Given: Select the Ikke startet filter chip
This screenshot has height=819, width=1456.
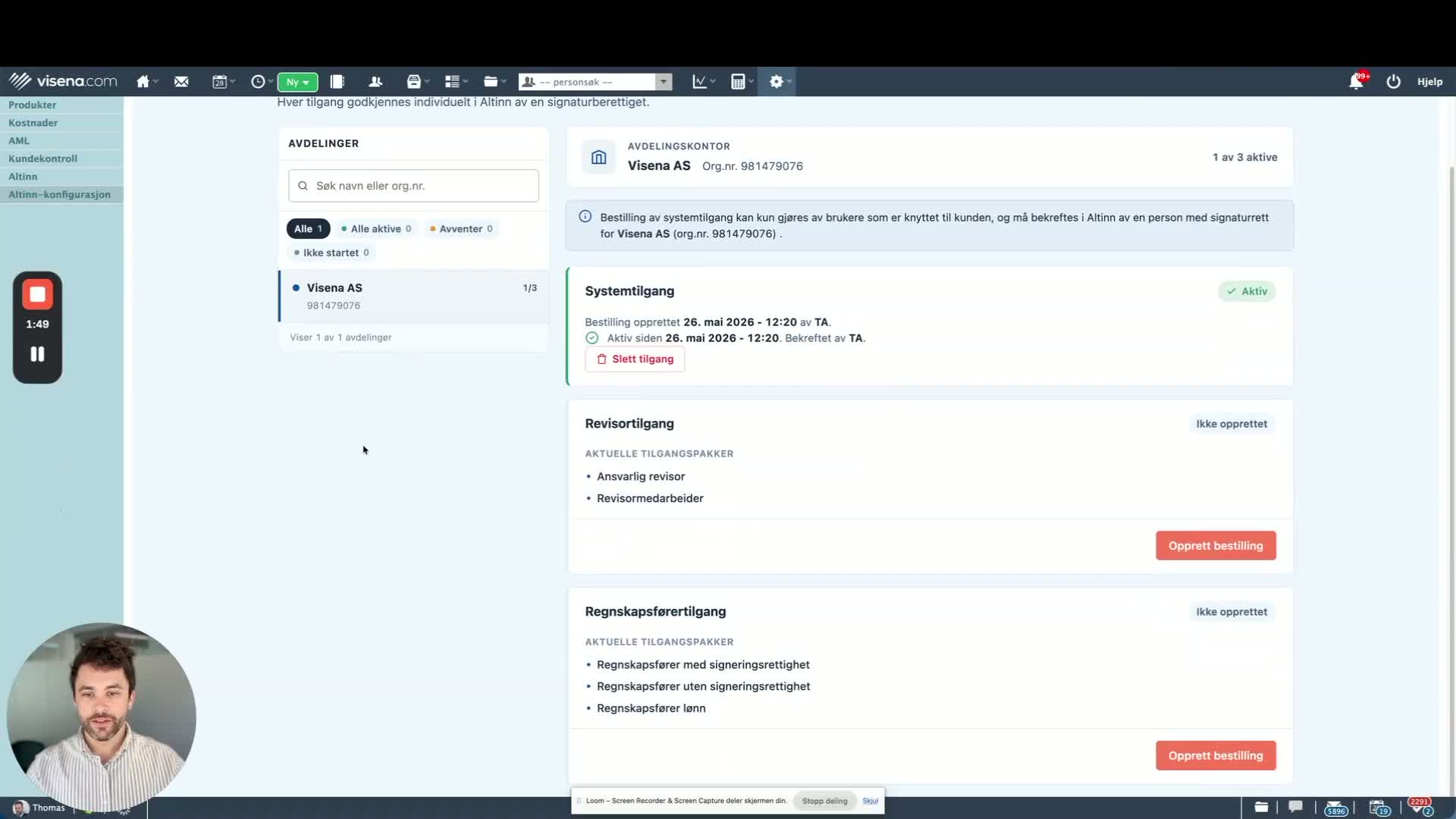Looking at the screenshot, I should click(x=331, y=253).
